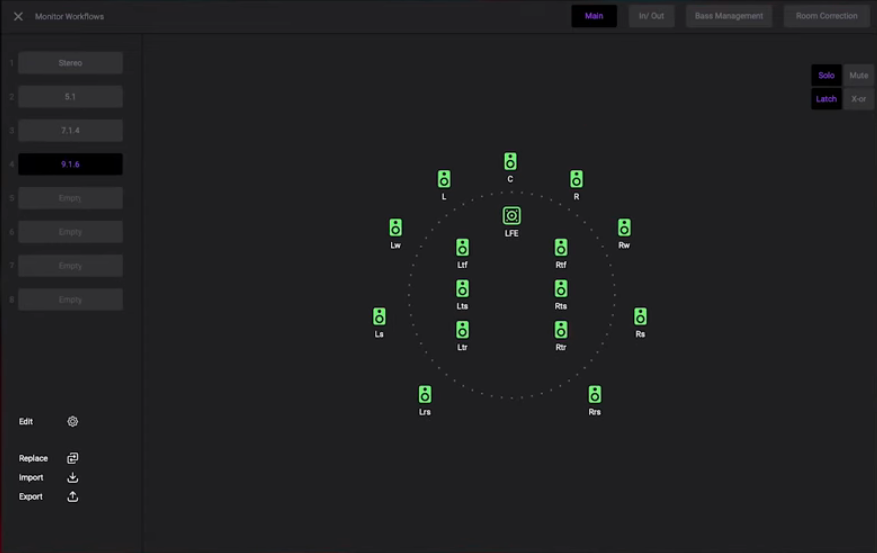Solo the C center speaker icon

point(510,162)
